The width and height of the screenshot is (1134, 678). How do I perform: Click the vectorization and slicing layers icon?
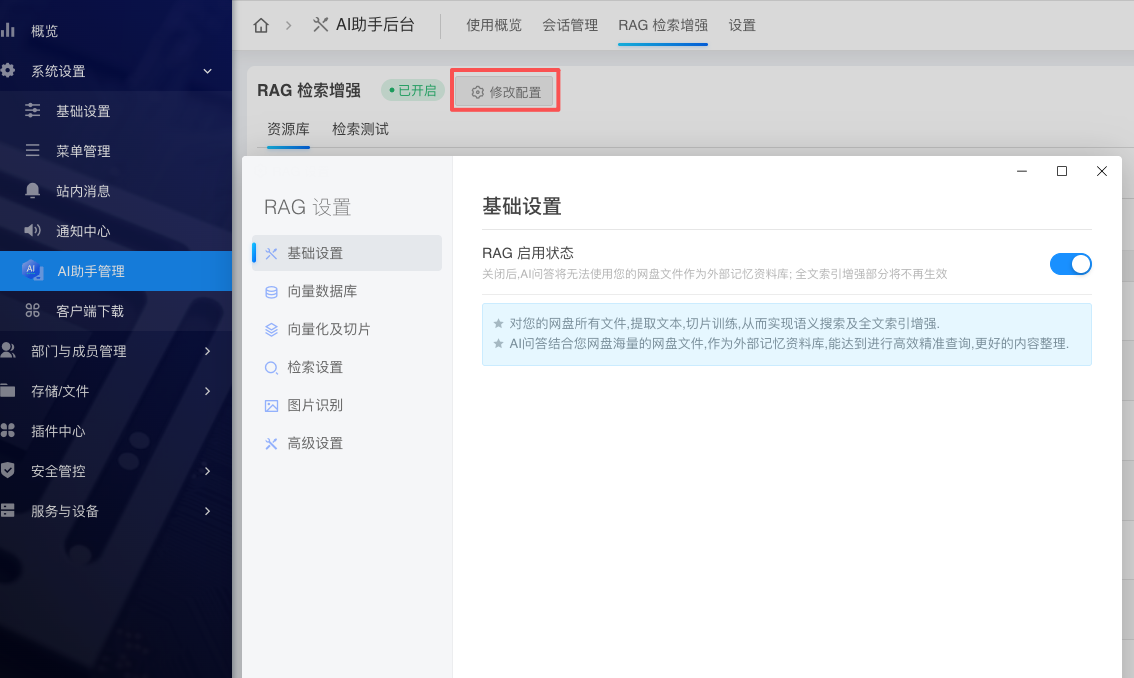pyautogui.click(x=271, y=330)
